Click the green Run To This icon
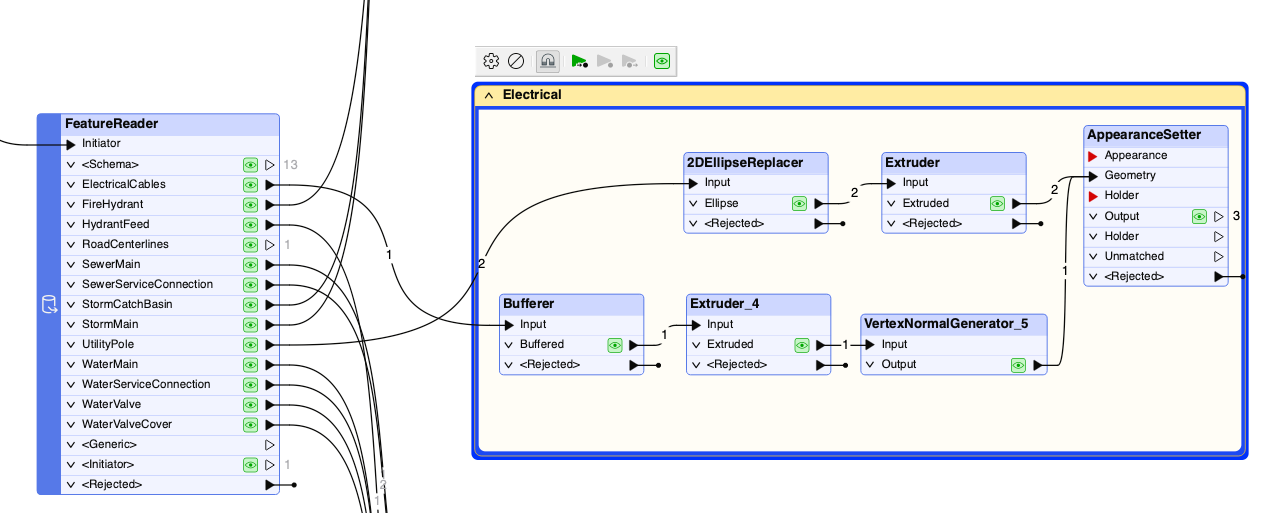1273x513 pixels. point(579,61)
